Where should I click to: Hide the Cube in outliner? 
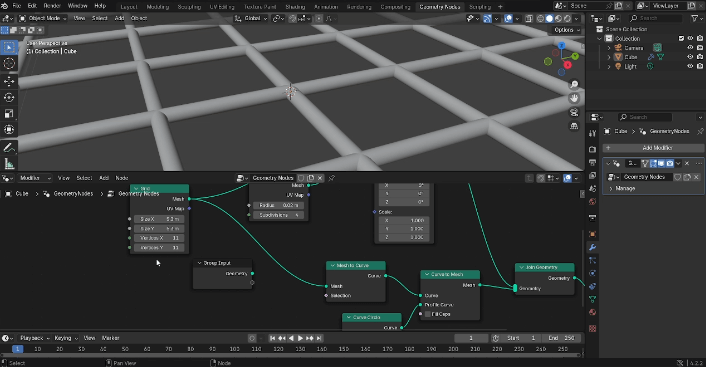690,57
